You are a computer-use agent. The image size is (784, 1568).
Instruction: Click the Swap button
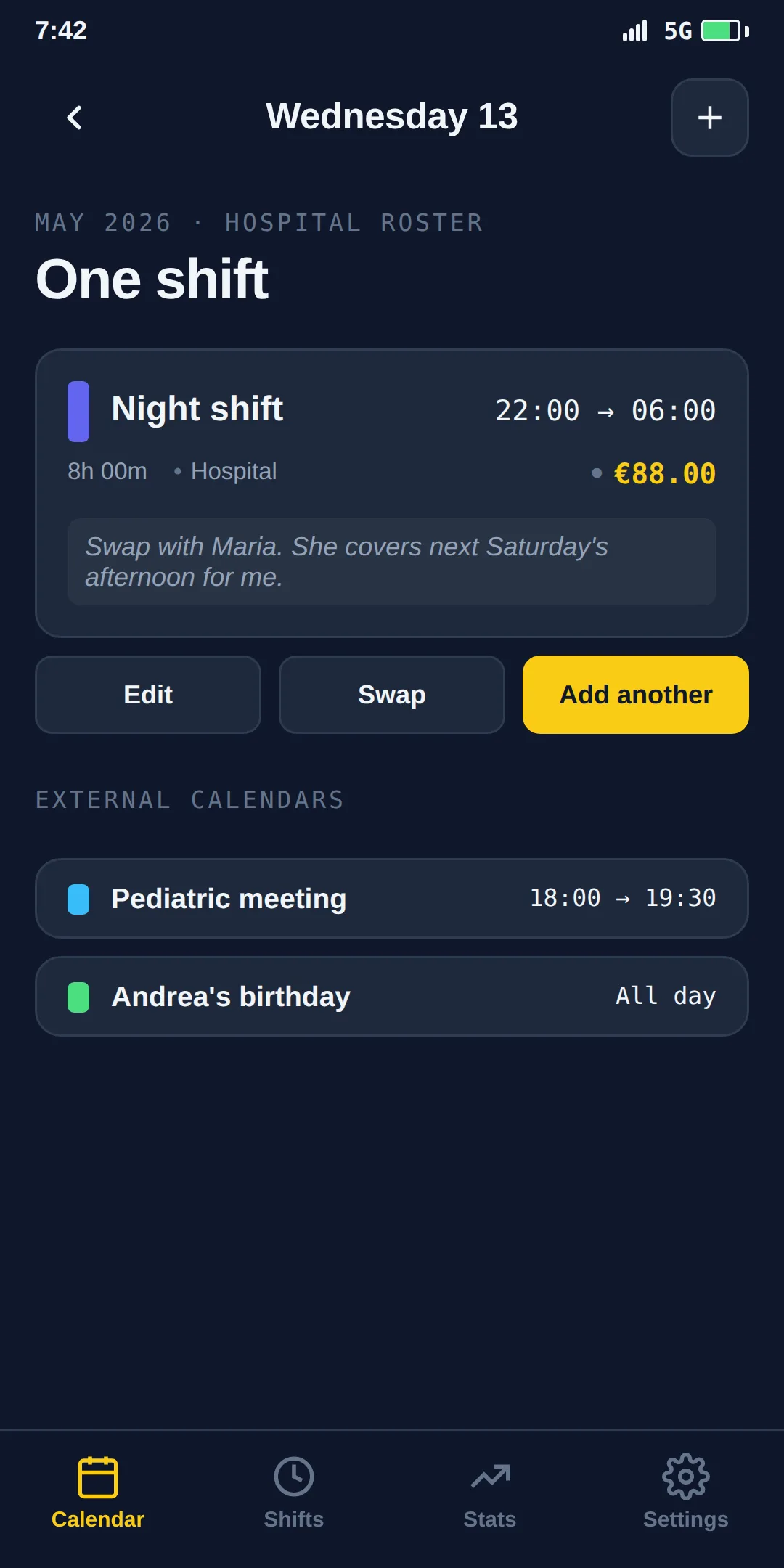392,695
